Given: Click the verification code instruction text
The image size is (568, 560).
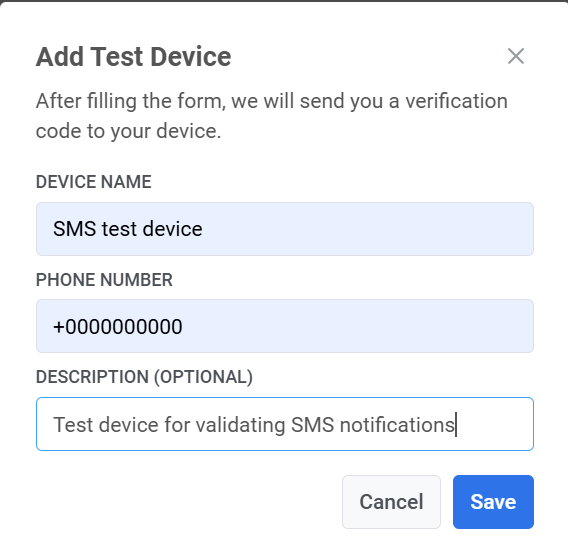Looking at the screenshot, I should coord(272,116).
